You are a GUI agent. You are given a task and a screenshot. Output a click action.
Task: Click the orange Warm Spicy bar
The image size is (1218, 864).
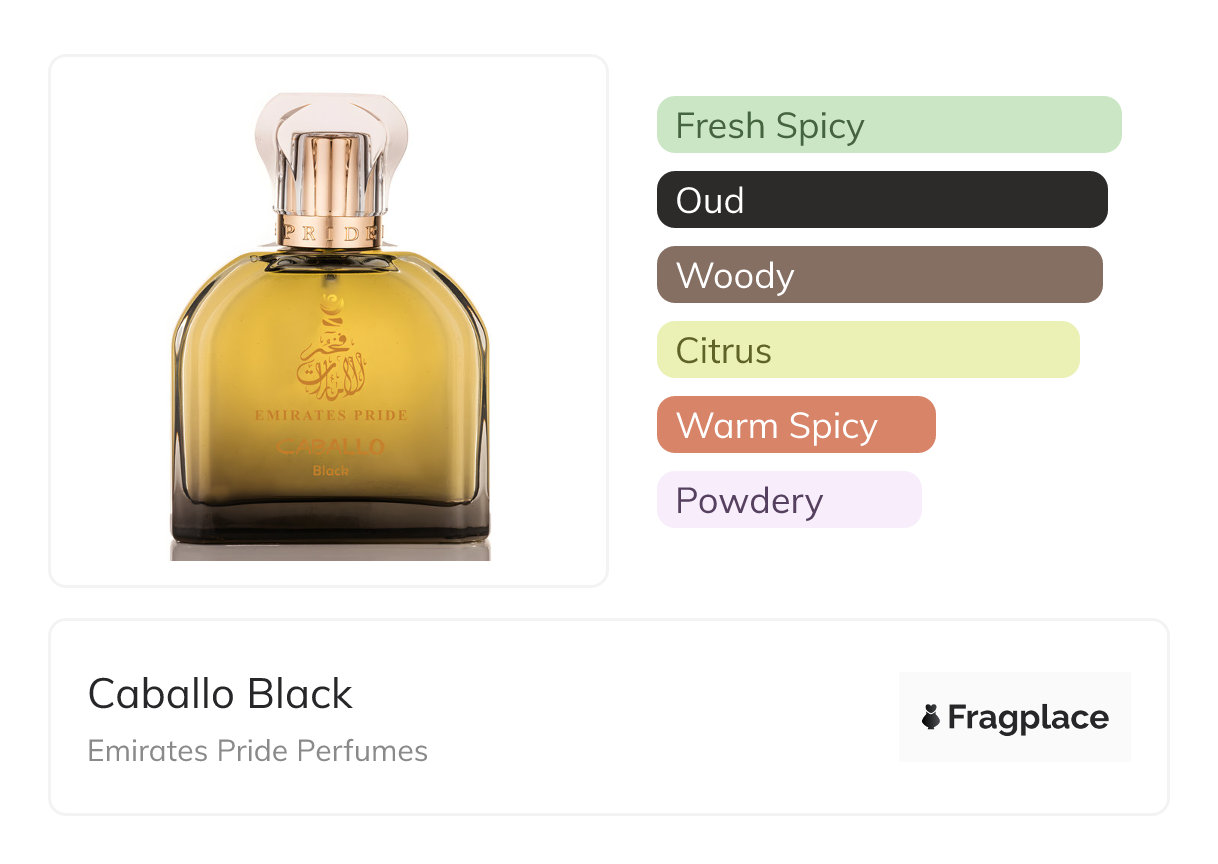pos(795,425)
